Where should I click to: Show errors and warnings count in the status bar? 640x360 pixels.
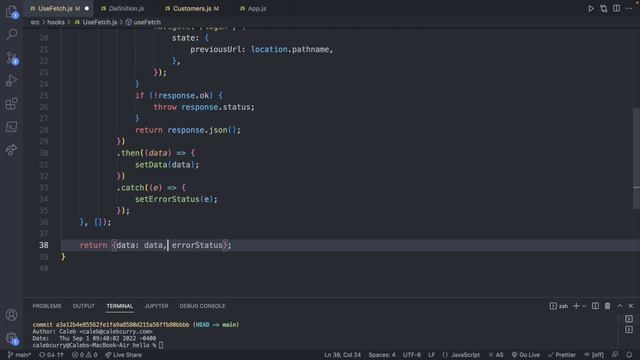(84, 355)
